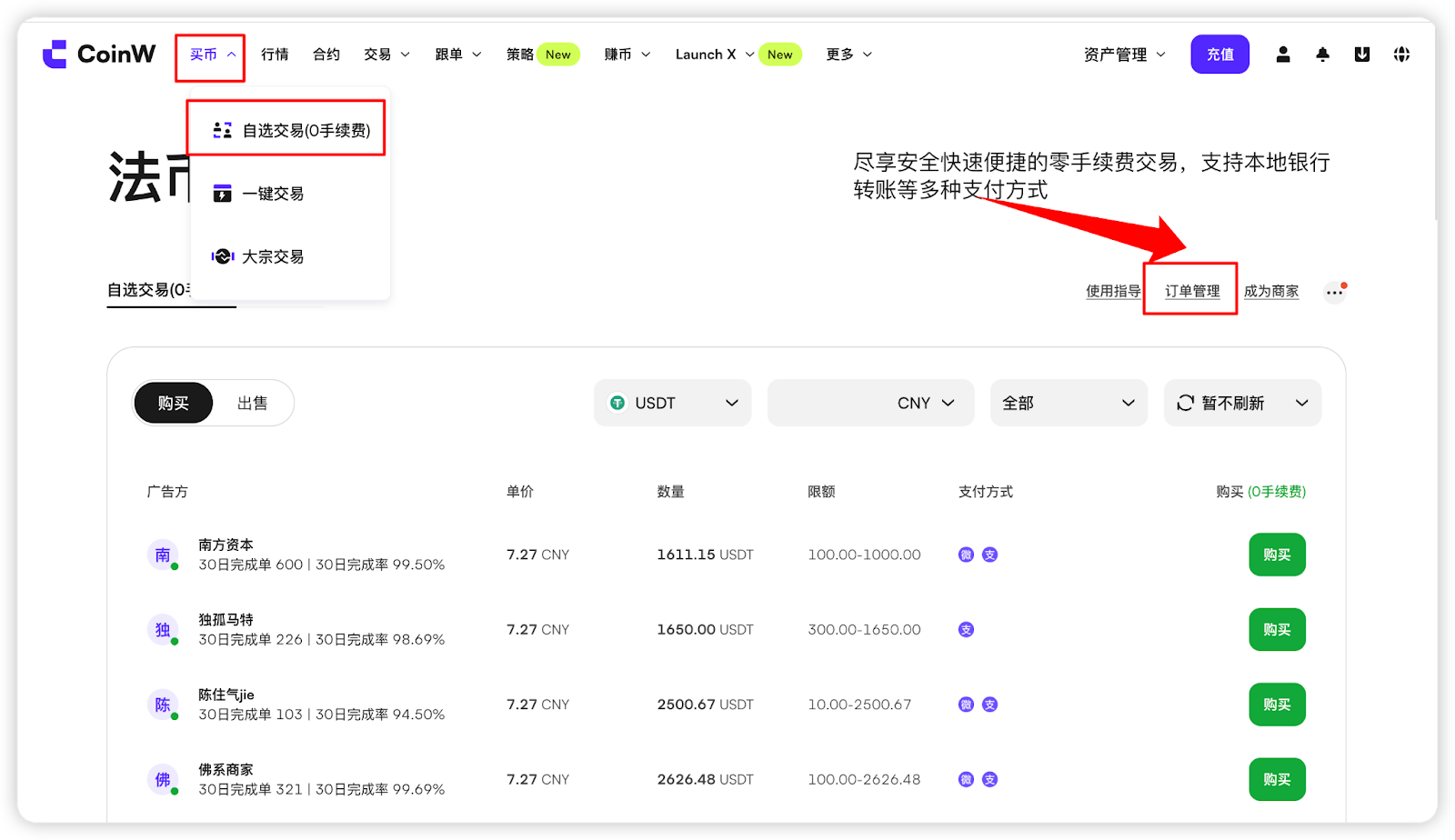Click the 佛系商家 merchant avatar
Image resolution: width=1455 pixels, height=840 pixels.
(x=163, y=779)
